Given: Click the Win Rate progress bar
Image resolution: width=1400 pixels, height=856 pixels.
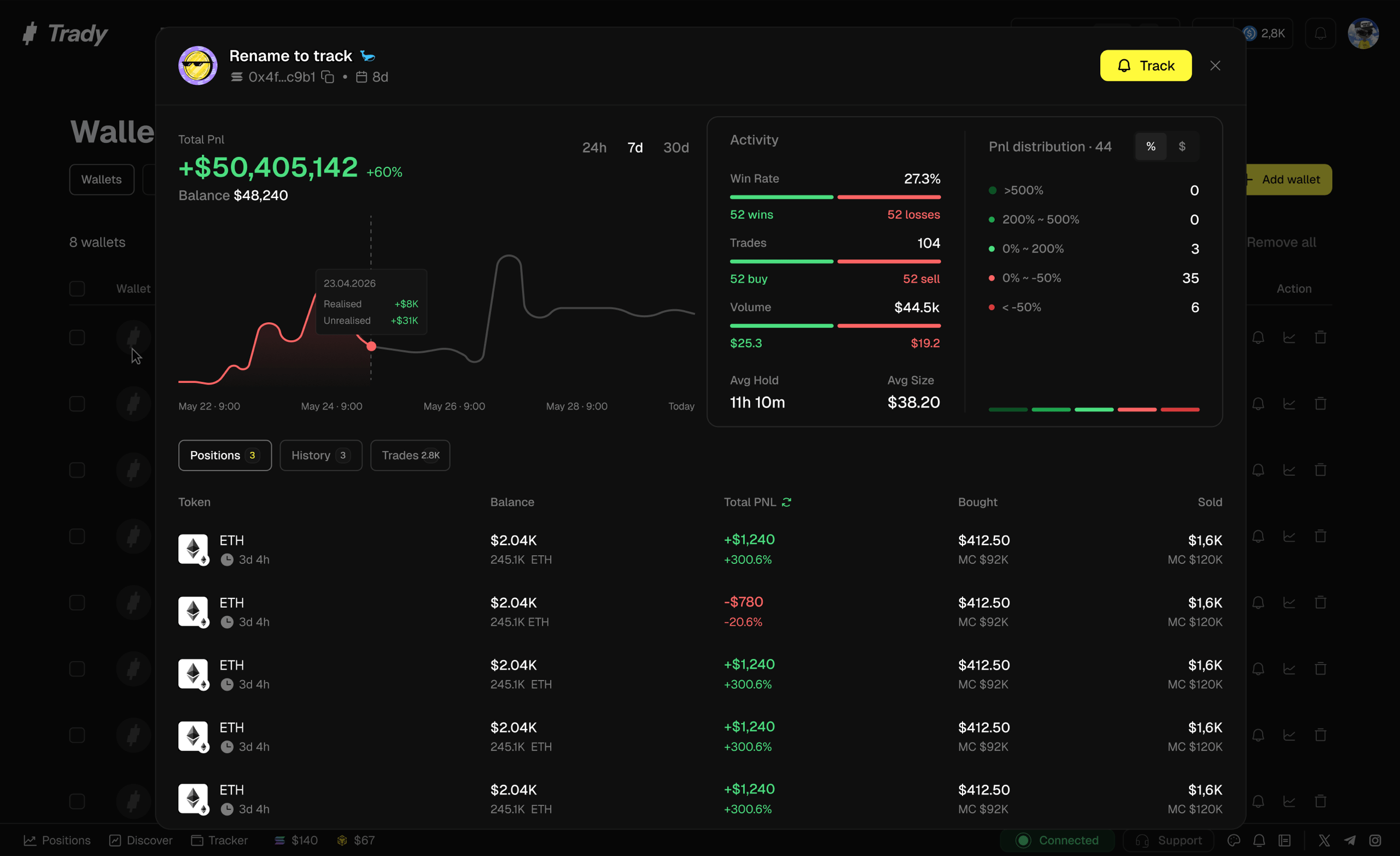Looking at the screenshot, I should click(835, 197).
